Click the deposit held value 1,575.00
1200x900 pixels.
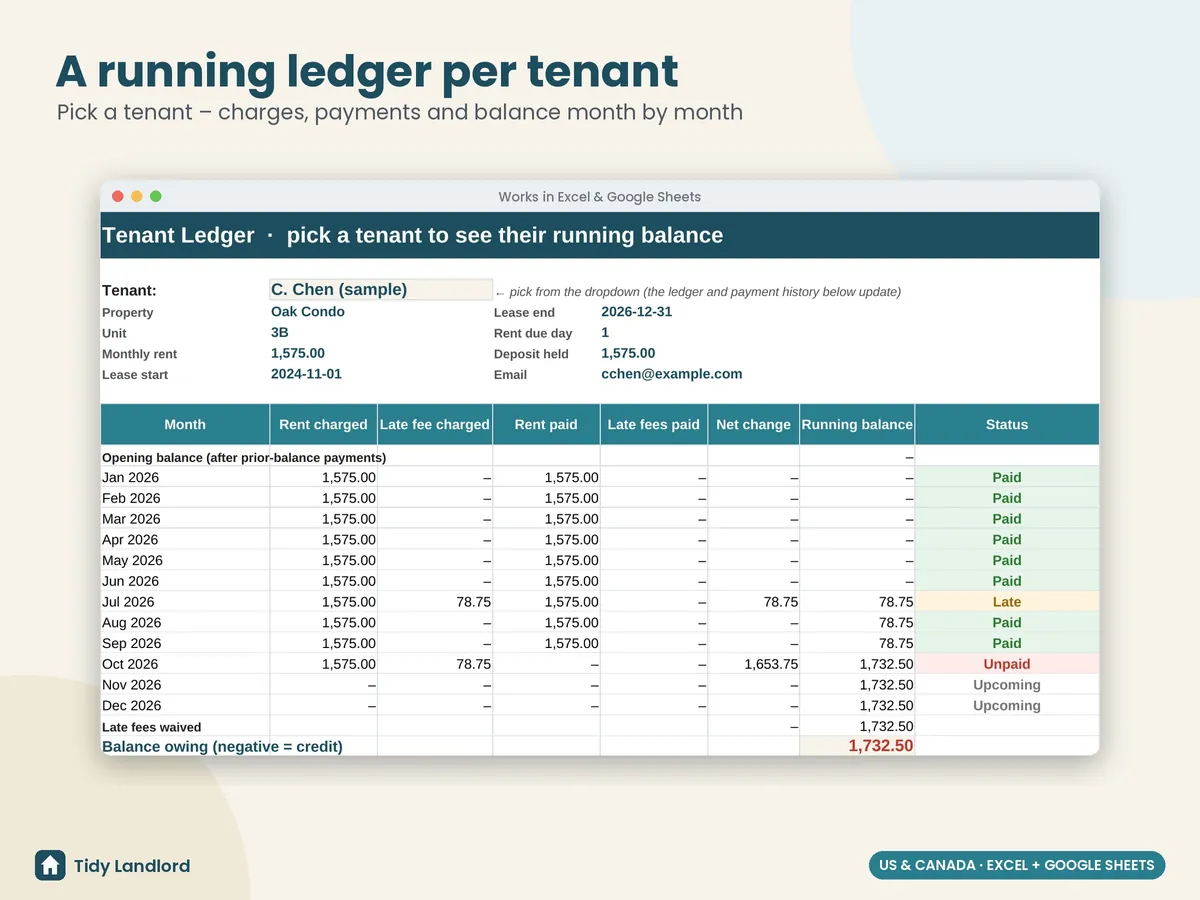(x=628, y=354)
